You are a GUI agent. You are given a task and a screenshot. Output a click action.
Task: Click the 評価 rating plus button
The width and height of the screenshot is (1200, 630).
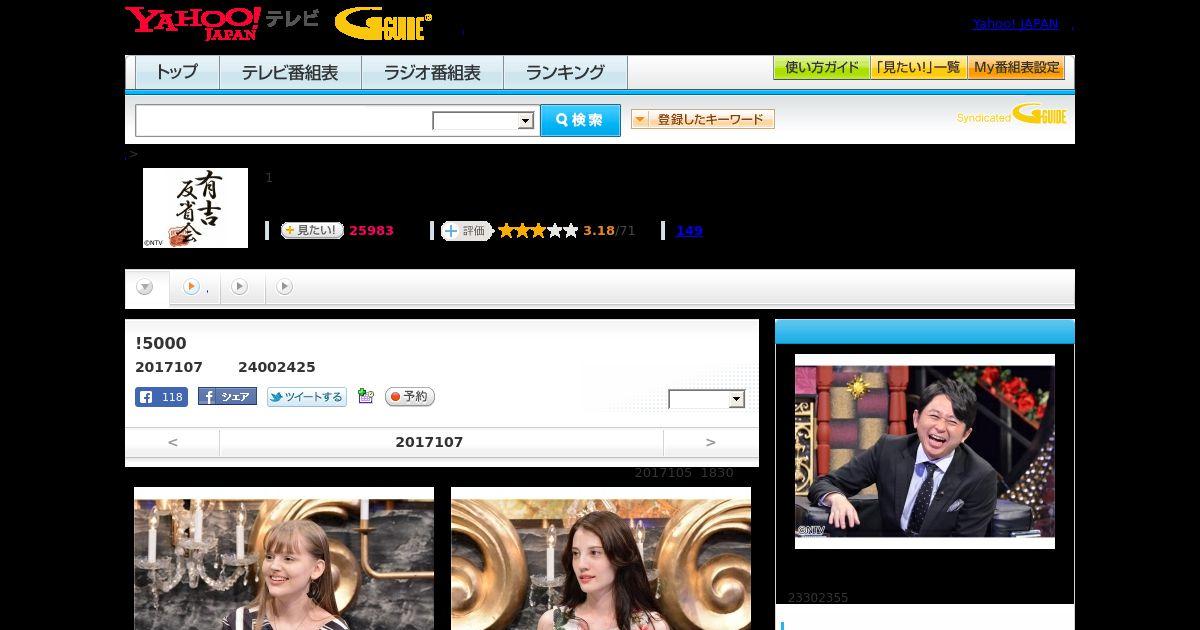click(x=467, y=231)
